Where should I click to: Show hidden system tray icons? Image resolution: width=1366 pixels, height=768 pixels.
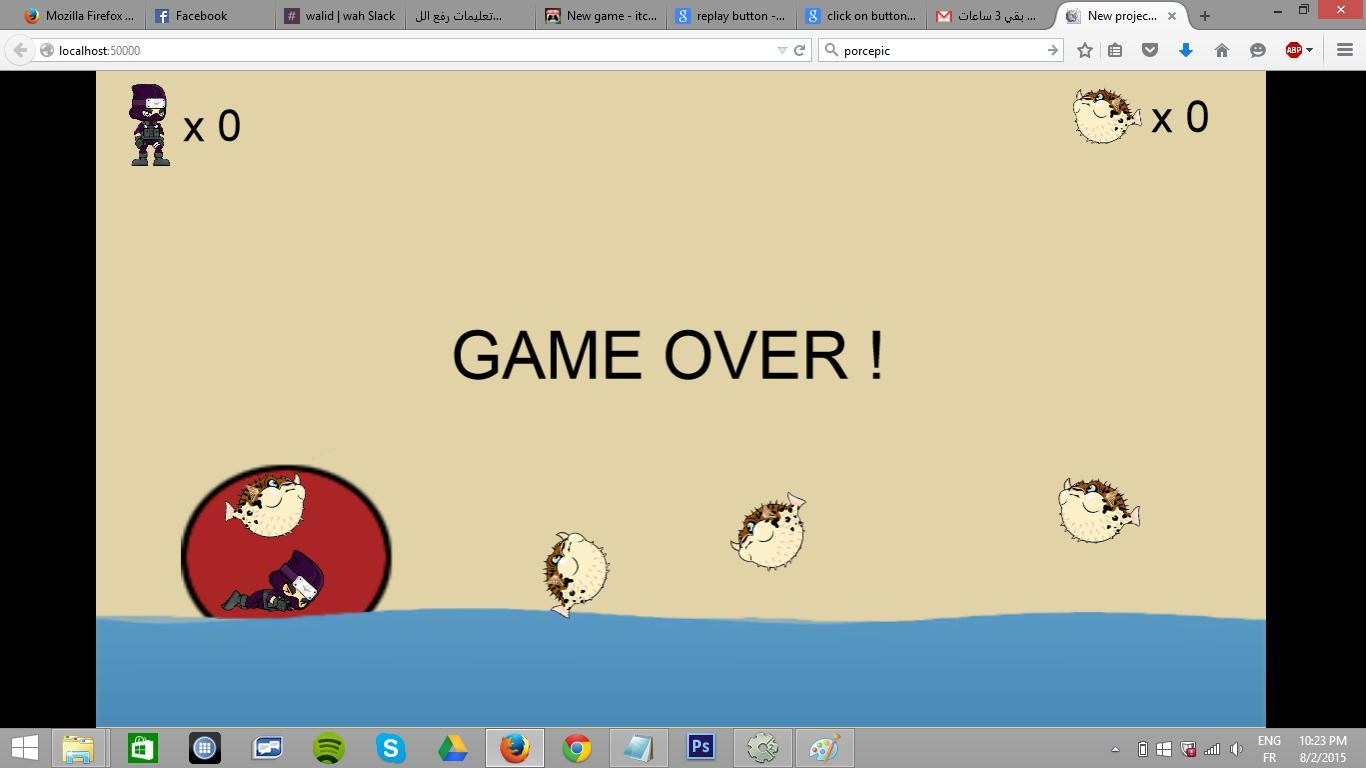pyautogui.click(x=1115, y=749)
